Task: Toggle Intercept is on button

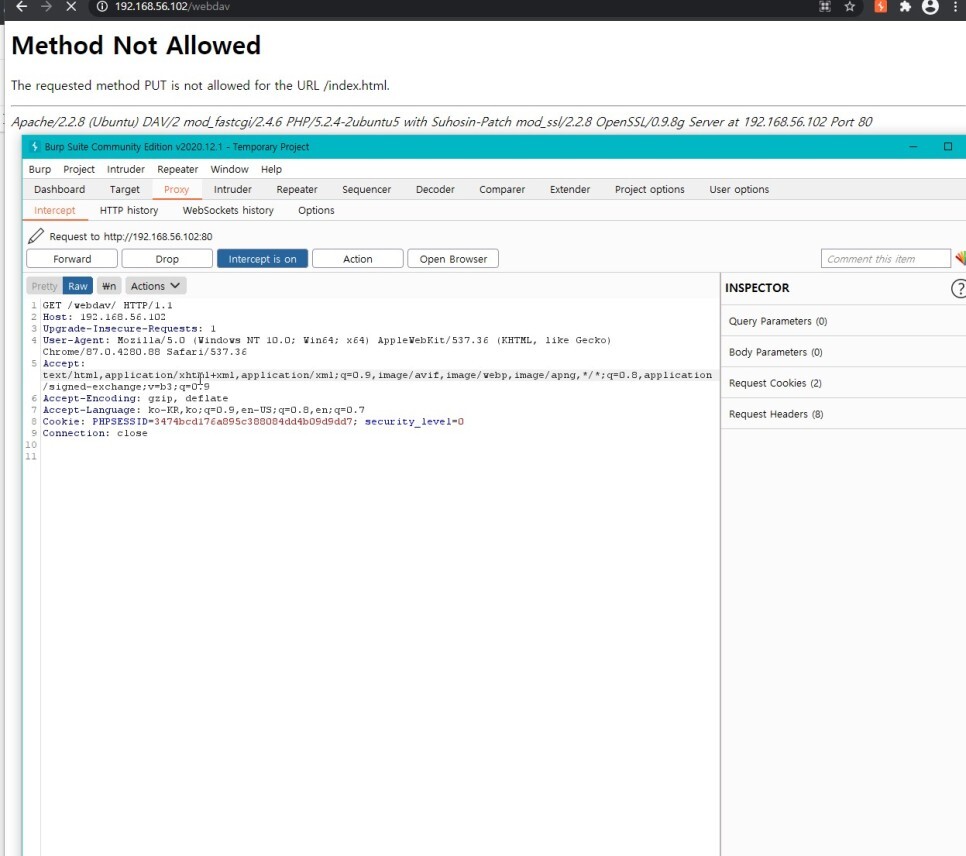Action: point(262,259)
